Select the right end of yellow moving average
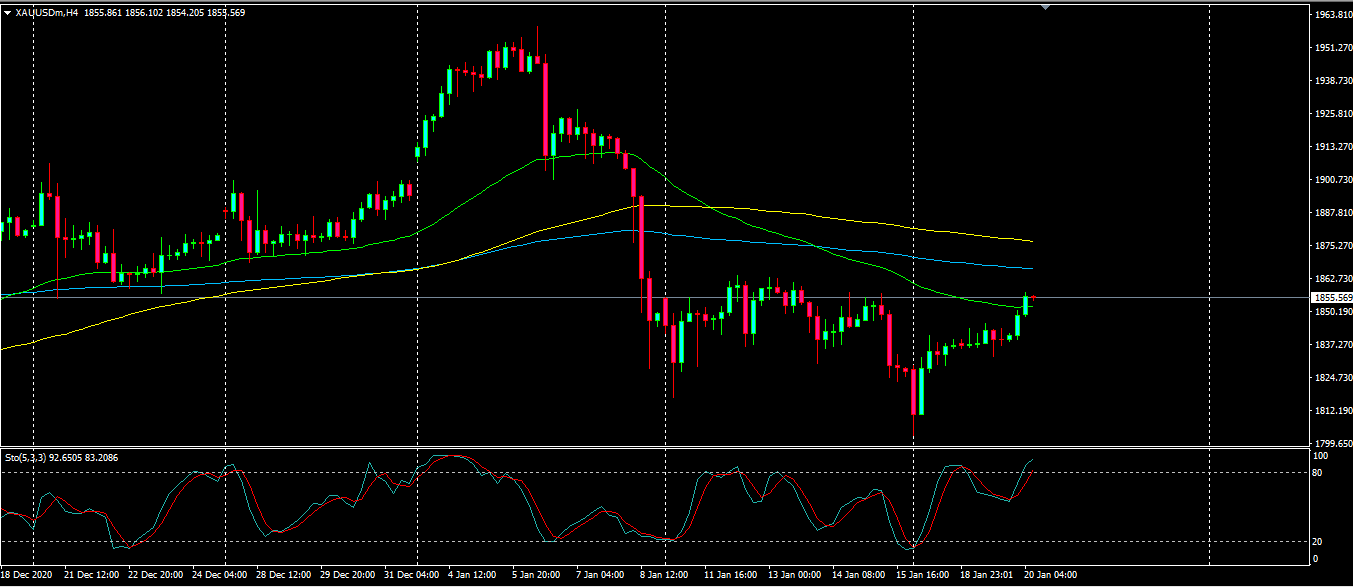 coord(1030,241)
